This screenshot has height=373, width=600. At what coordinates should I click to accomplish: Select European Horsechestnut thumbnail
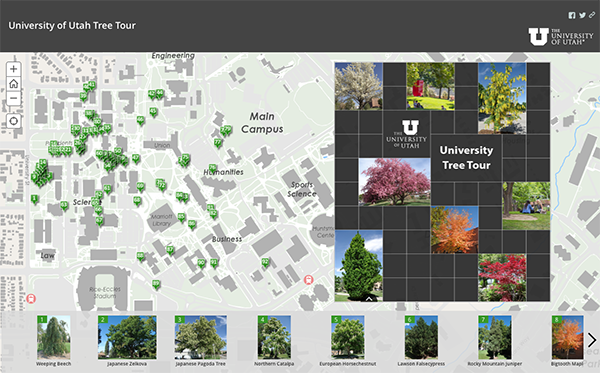347,337
